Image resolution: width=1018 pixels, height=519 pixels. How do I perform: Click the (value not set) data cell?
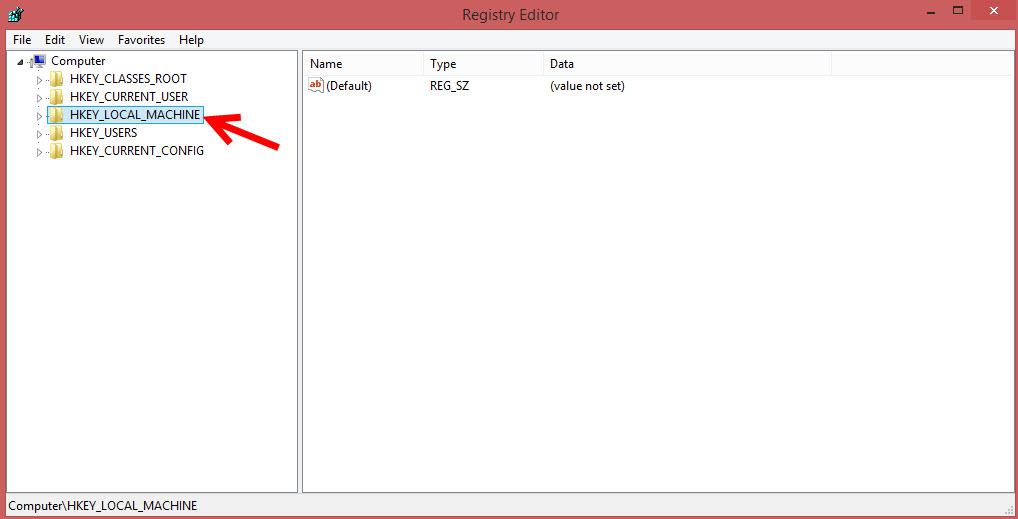587,86
